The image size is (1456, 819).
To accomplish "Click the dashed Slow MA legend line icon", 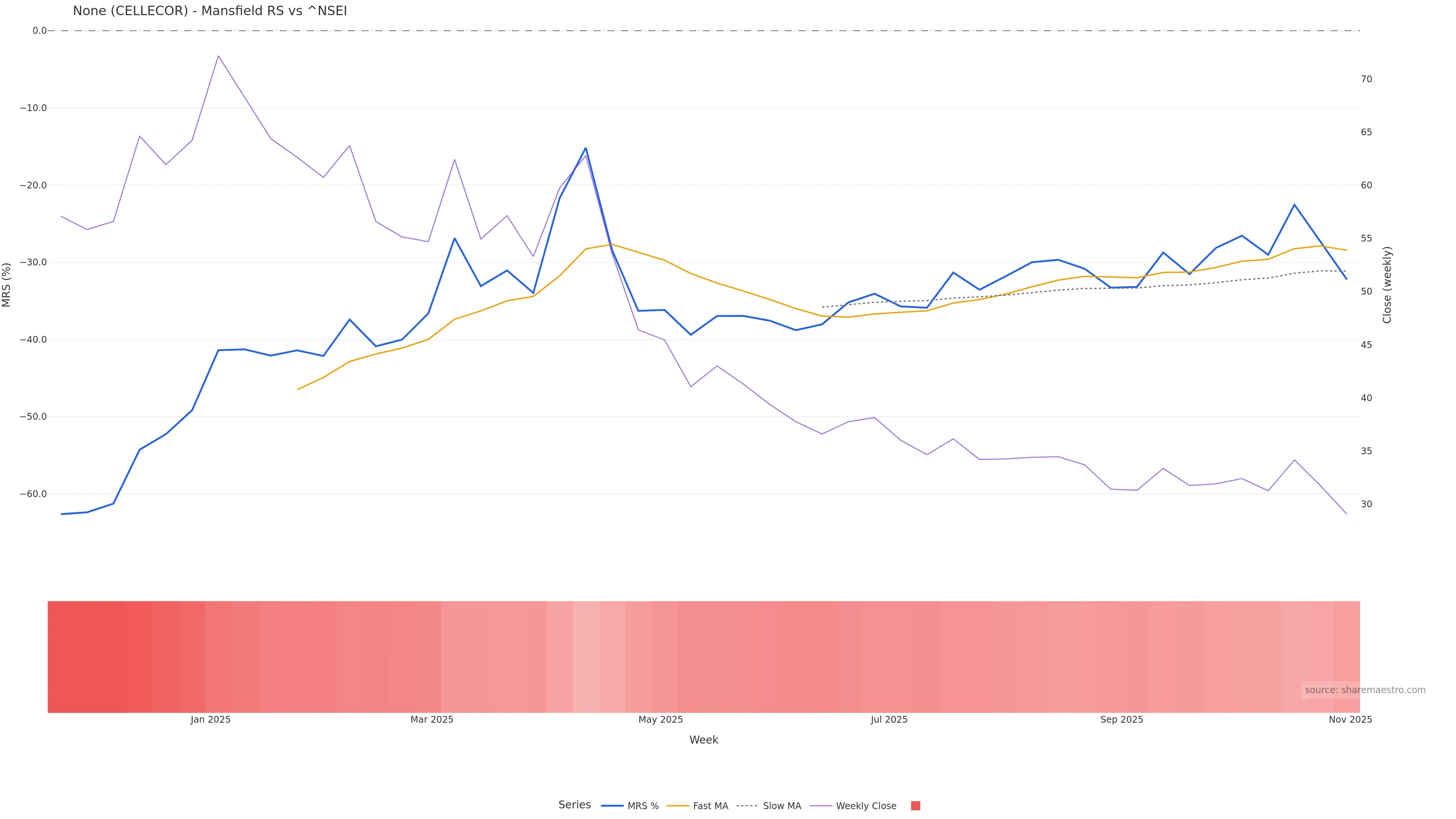I will pos(747,806).
